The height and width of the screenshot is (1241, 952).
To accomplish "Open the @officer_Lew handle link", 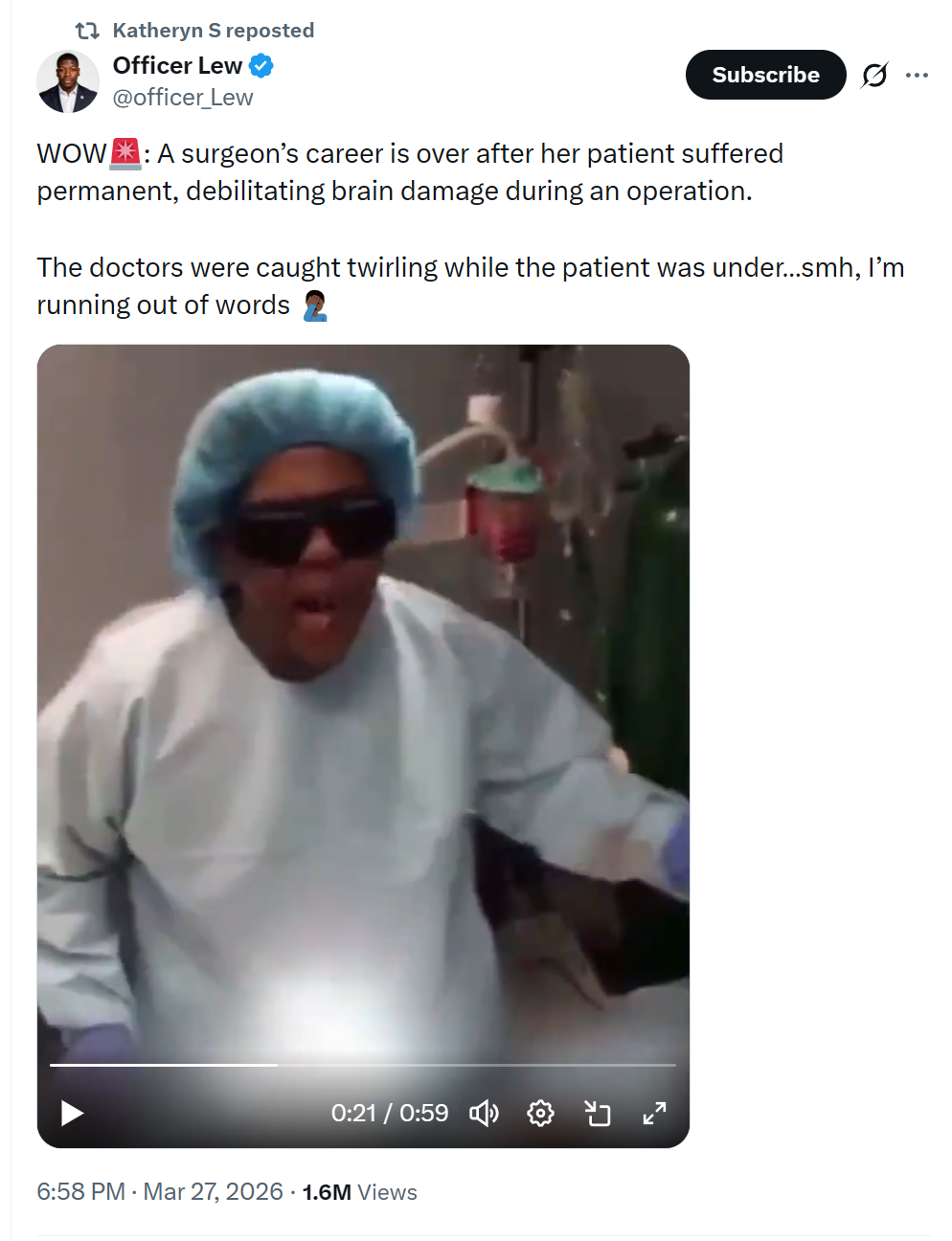I will coord(183,98).
